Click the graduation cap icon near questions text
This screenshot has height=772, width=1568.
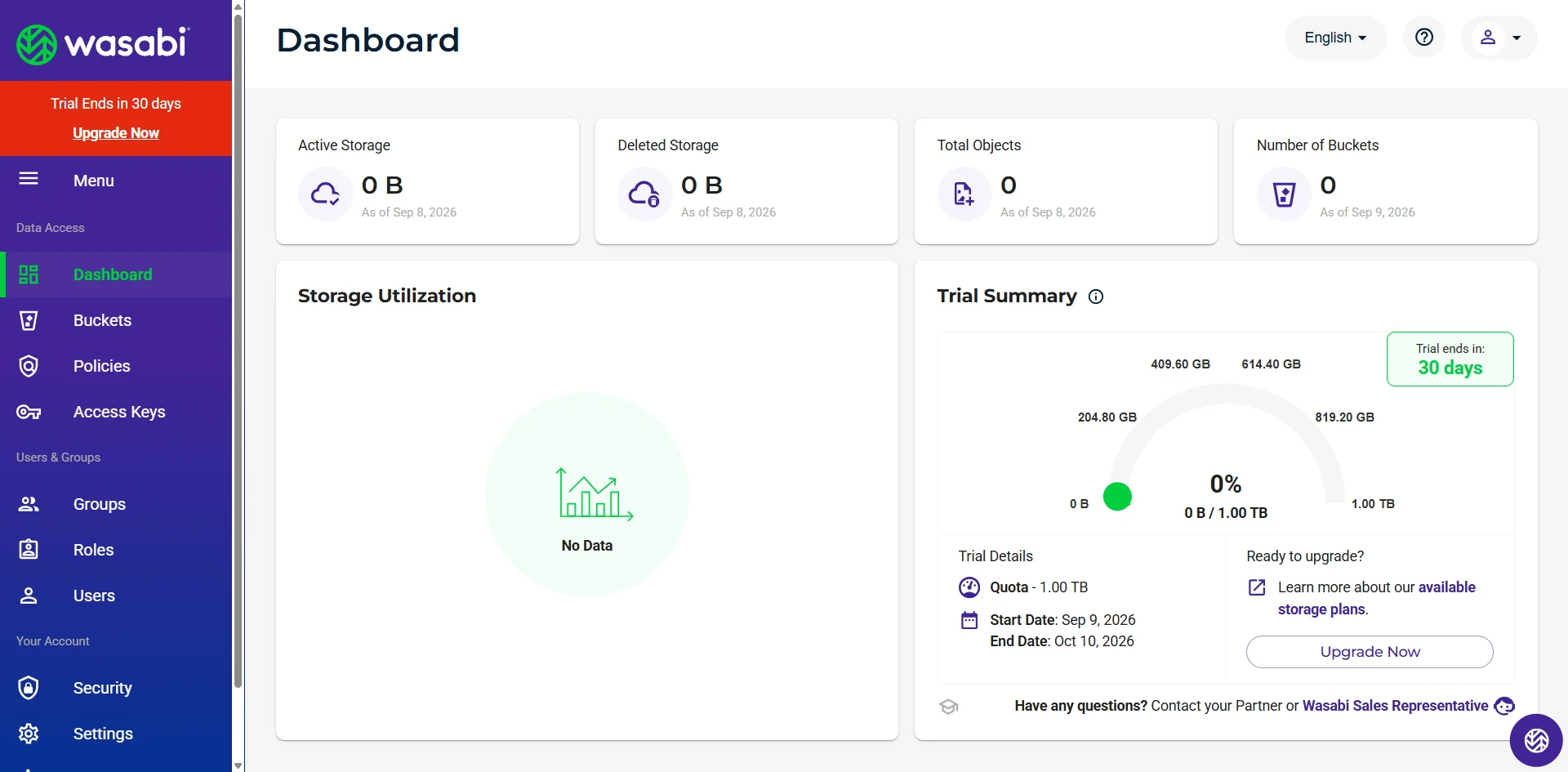click(x=949, y=707)
